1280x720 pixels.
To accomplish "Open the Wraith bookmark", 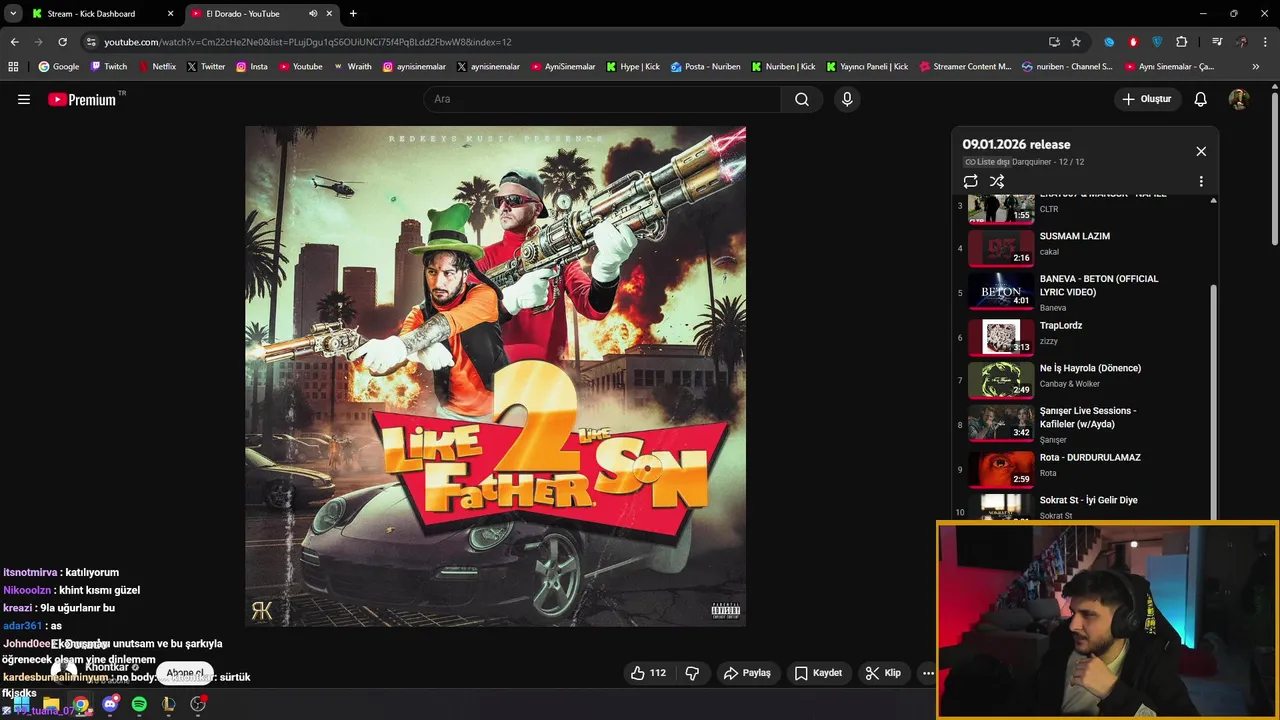I will point(352,67).
